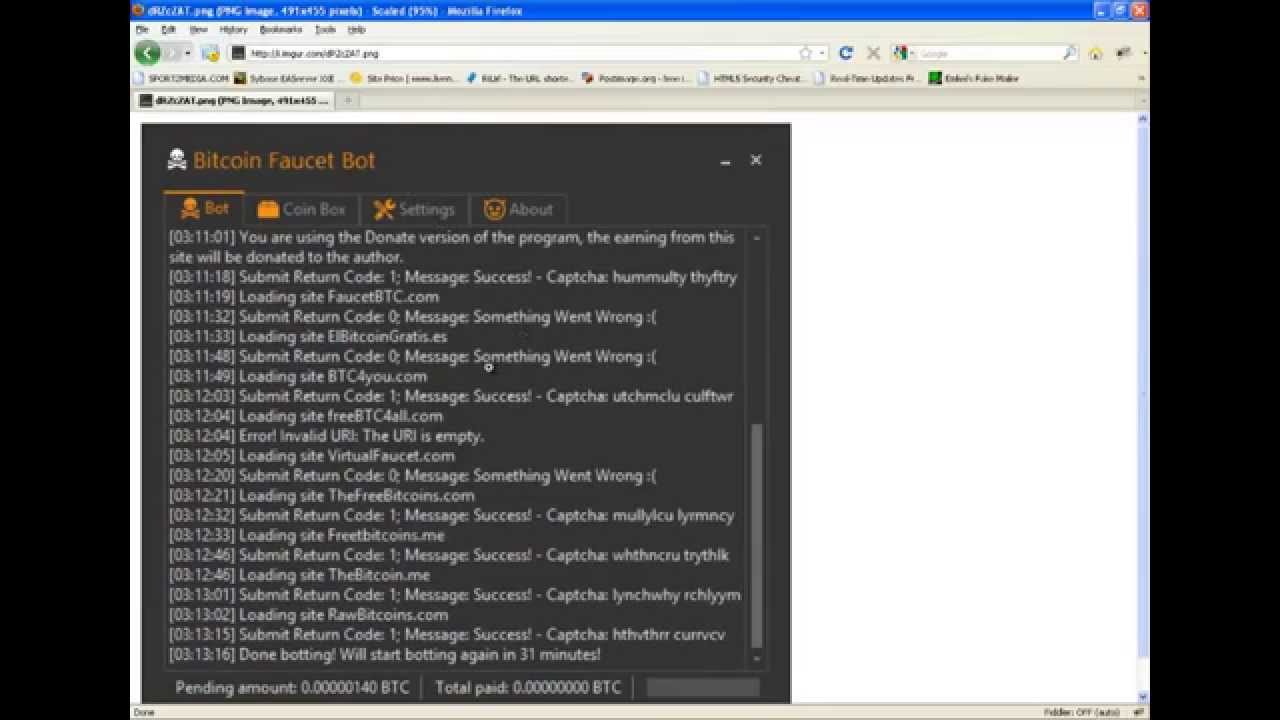The height and width of the screenshot is (720, 1280).
Task: Click the 'Total paid: 0.00000000 BTC' text
Action: 528,687
